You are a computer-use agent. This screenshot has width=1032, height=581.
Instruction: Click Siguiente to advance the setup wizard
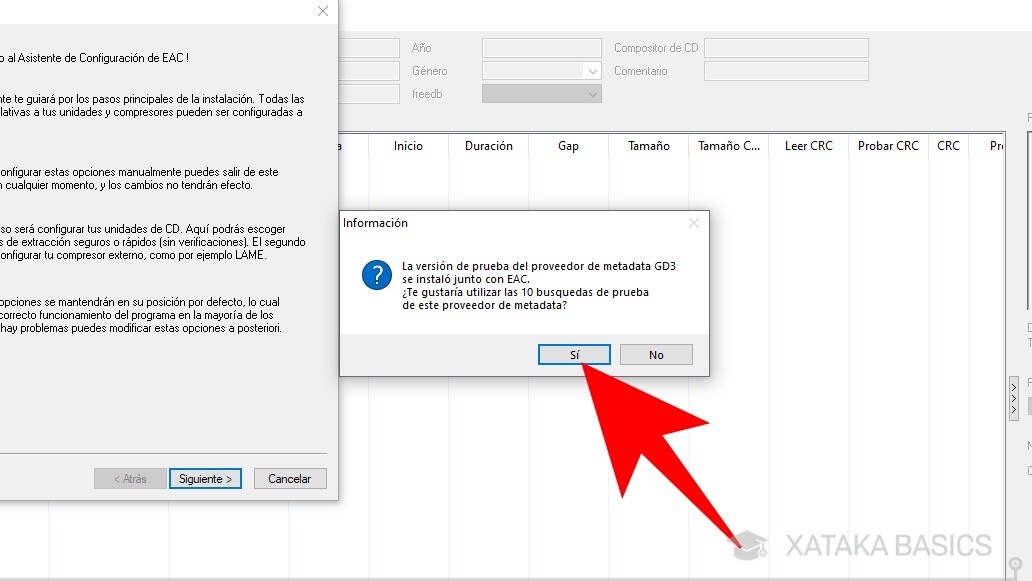click(x=205, y=478)
